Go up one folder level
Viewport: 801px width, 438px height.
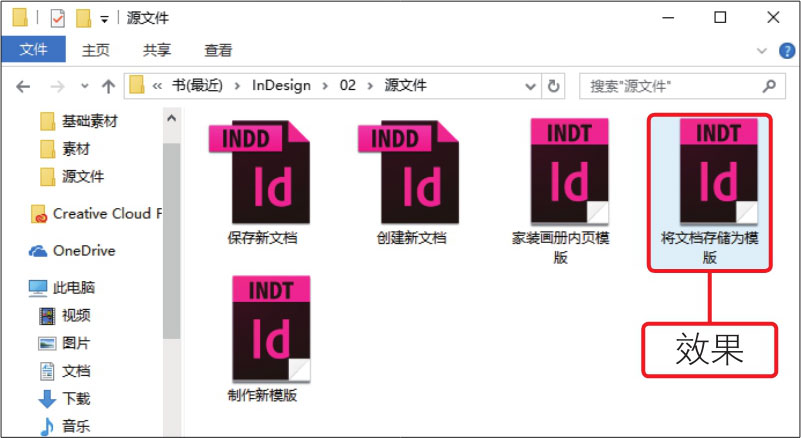tap(108, 86)
